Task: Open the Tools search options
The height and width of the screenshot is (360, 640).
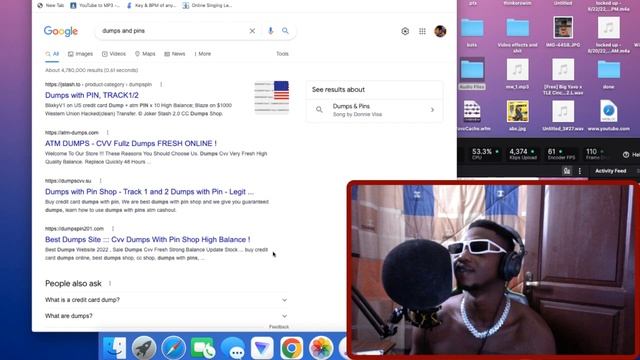Action: click(x=282, y=54)
